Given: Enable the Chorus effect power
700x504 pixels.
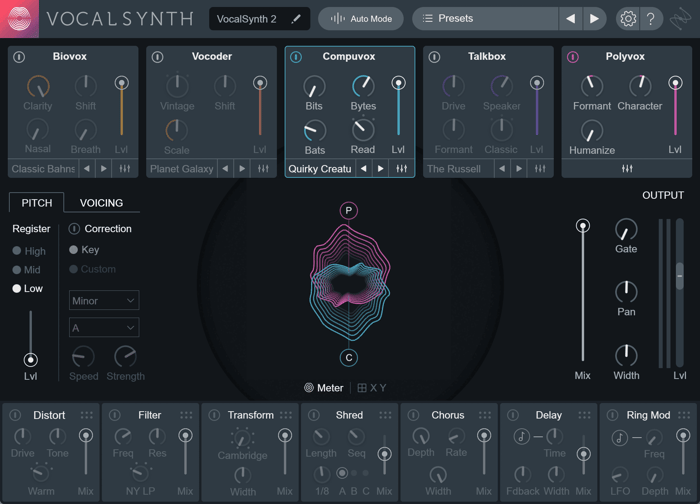Looking at the screenshot, I should click(413, 415).
